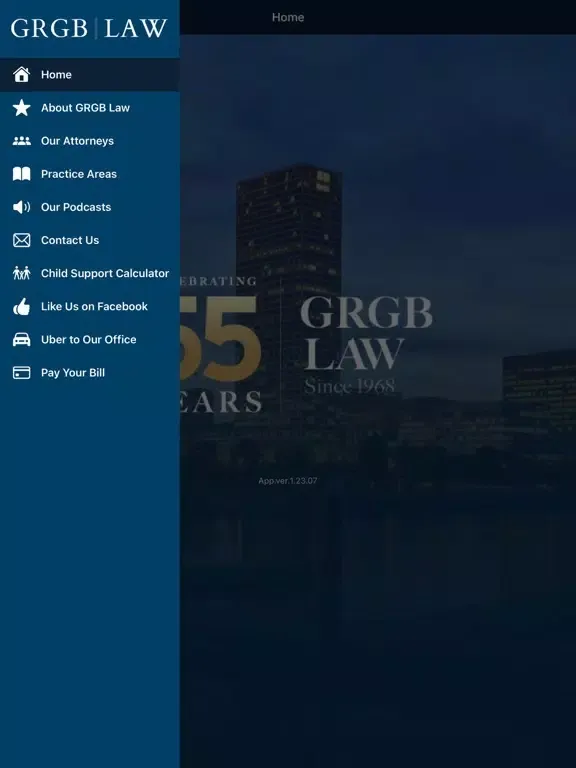Image resolution: width=576 pixels, height=768 pixels.
Task: Open the Our Attorneys page
Action: click(x=90, y=141)
